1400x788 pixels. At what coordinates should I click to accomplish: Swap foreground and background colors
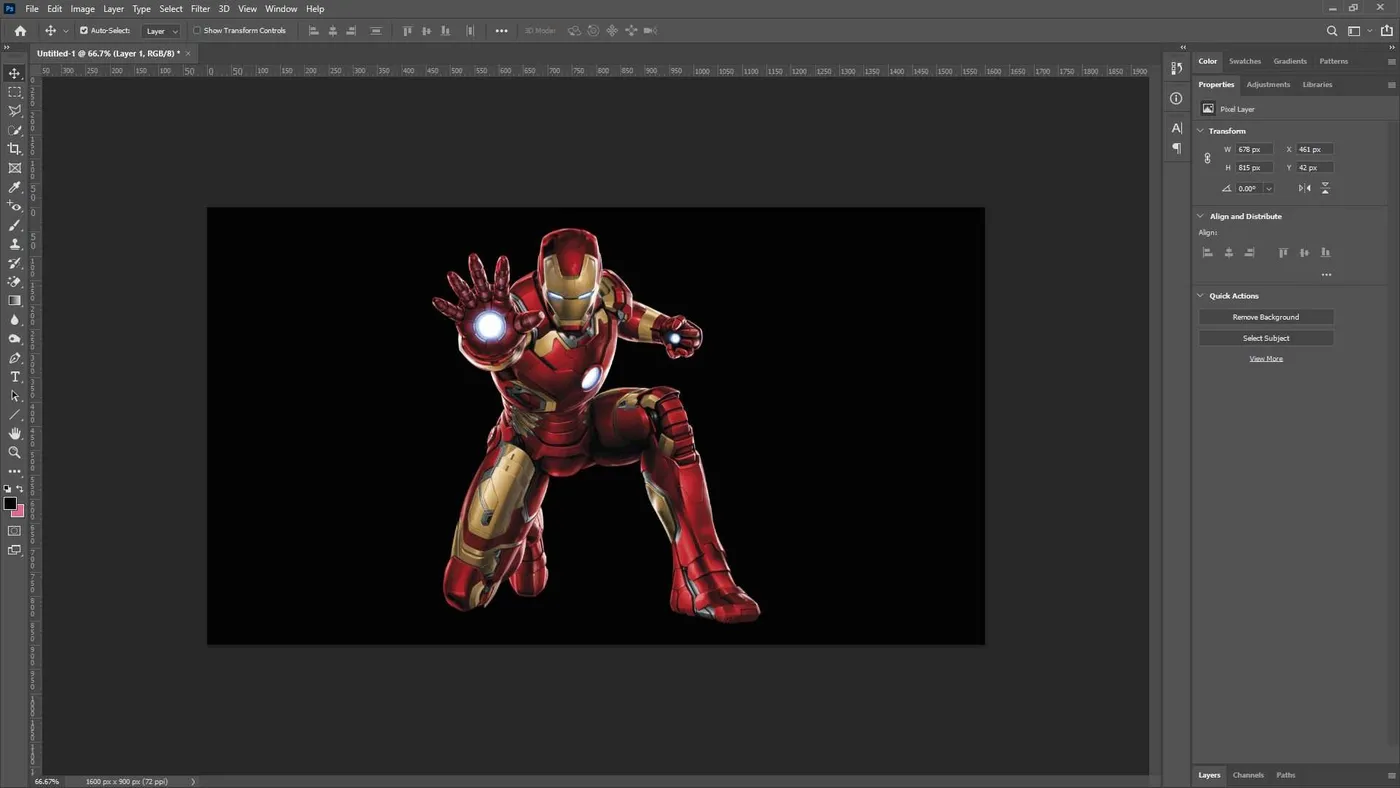20,489
